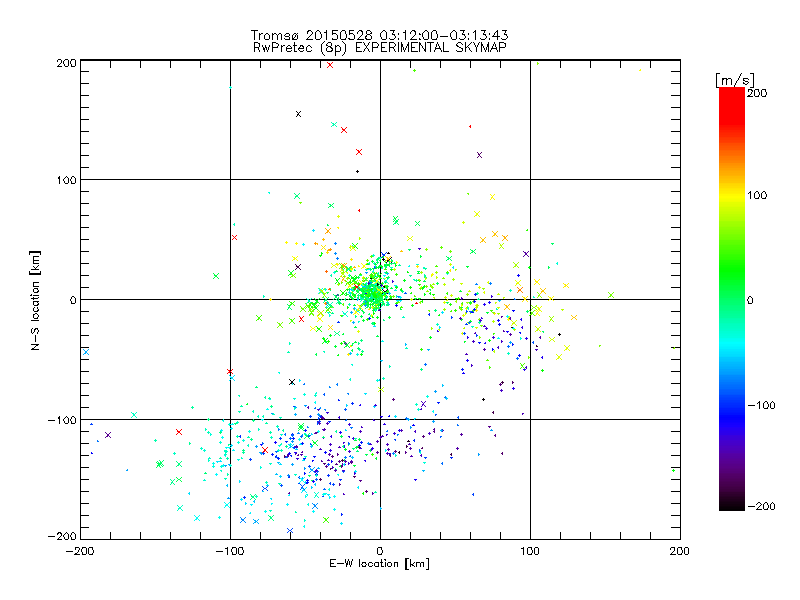
Task: Click the colorbar '0' tick label
Action: point(750,300)
